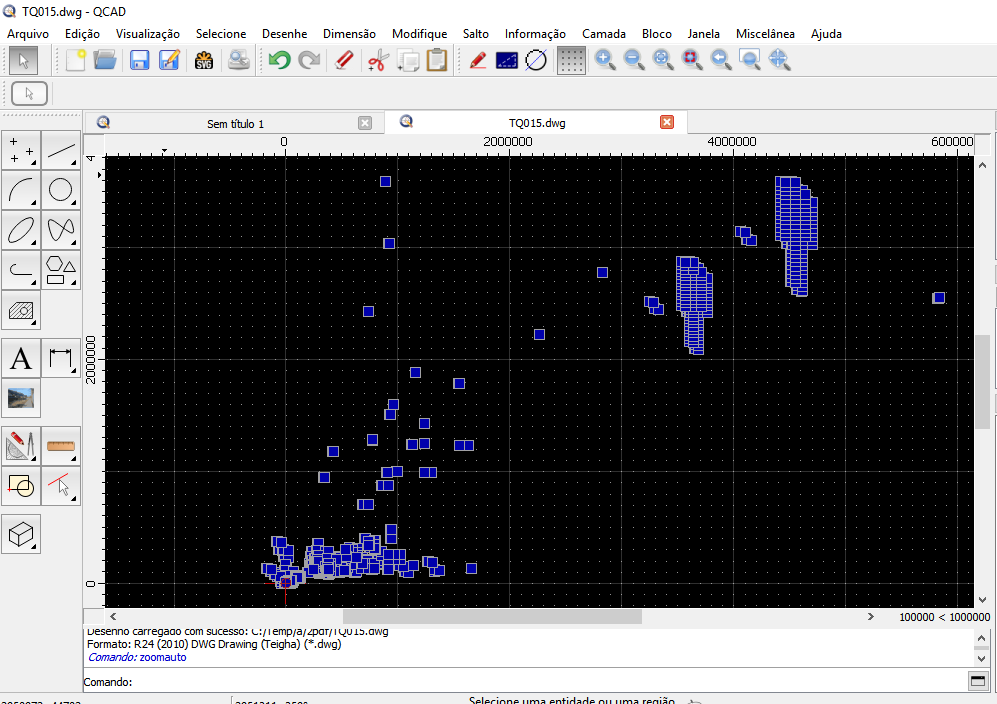Open the ruler measuring tools
The image size is (997, 704).
(x=61, y=446)
